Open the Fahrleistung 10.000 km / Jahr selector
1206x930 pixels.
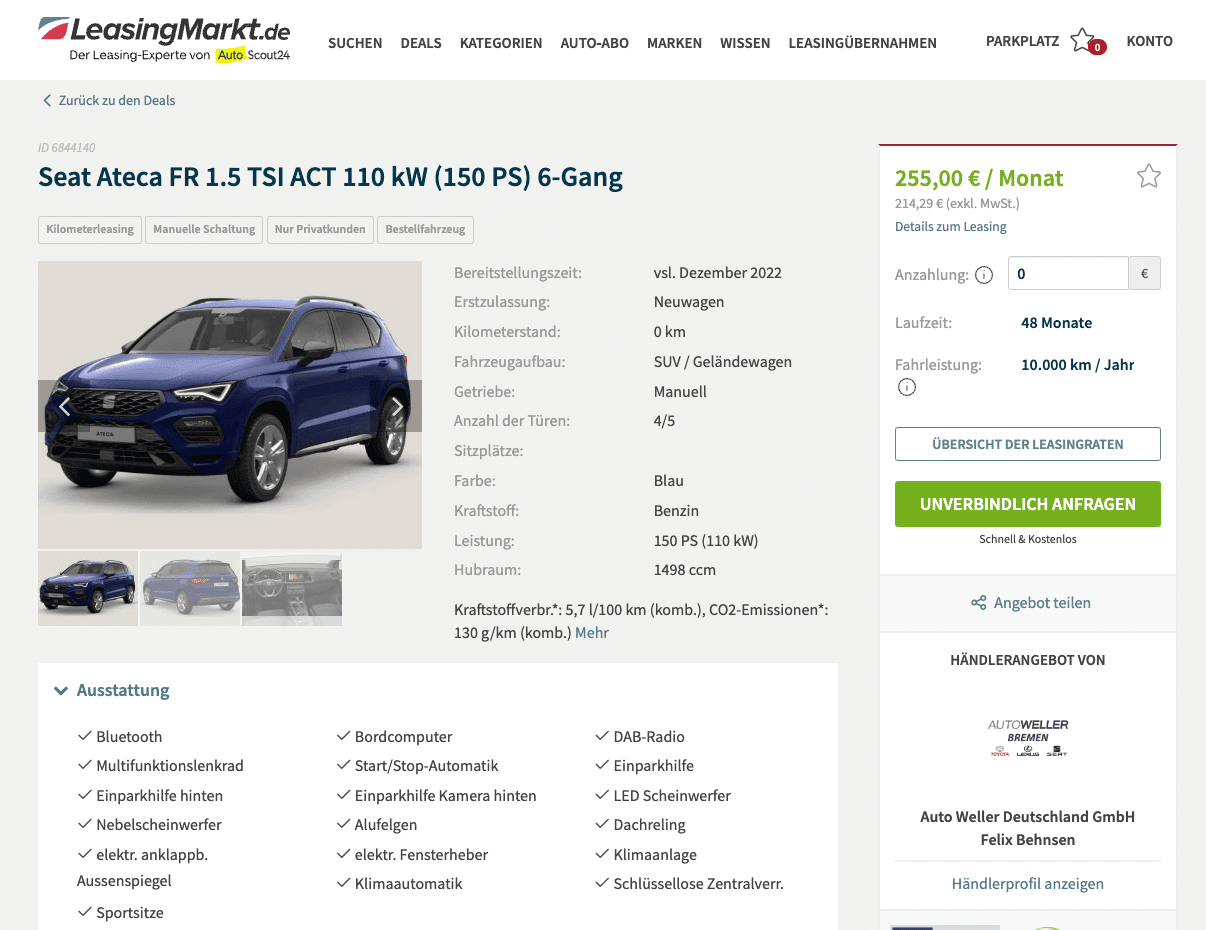[x=1077, y=365]
